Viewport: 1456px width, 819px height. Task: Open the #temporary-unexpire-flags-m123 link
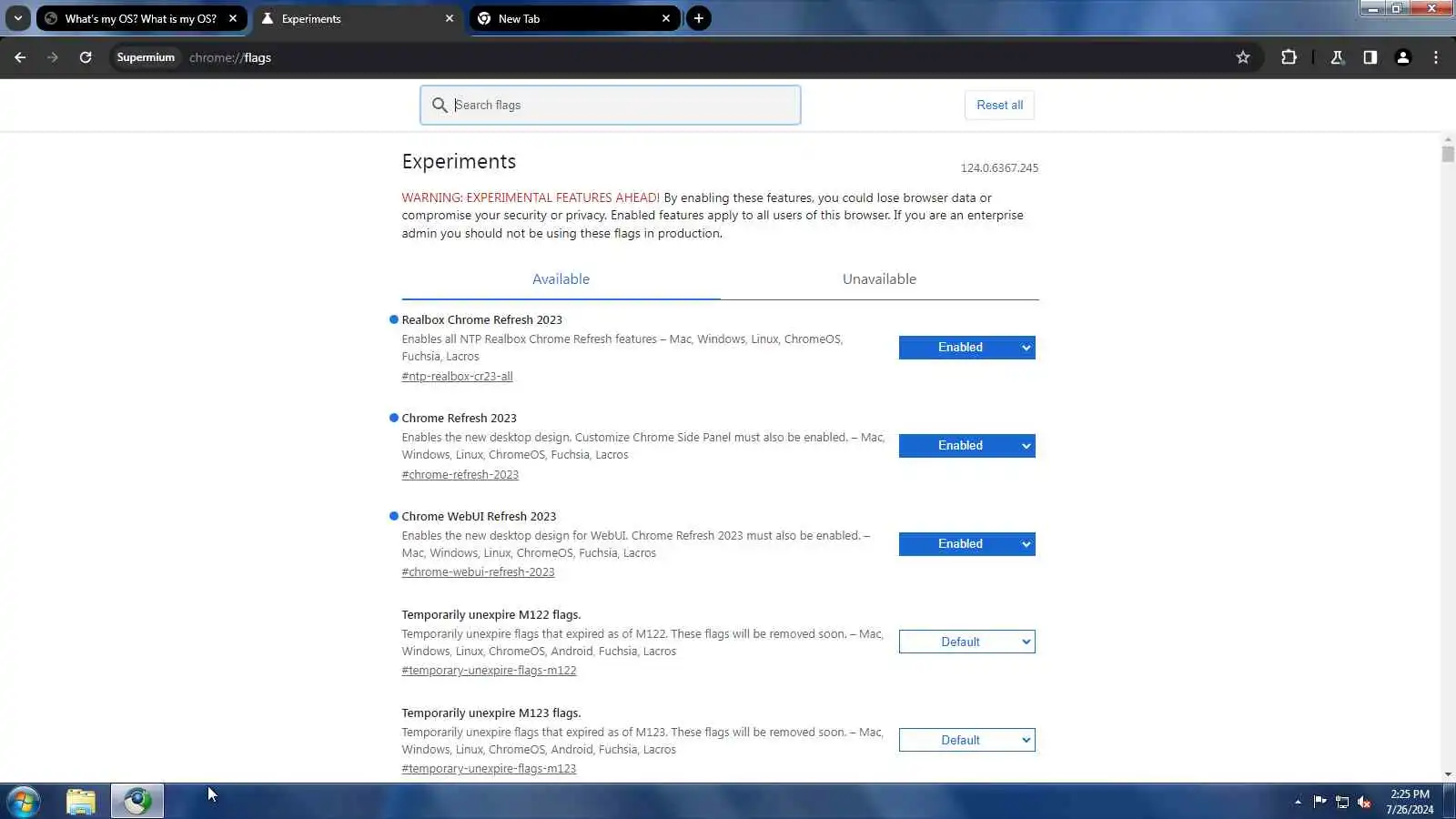489,769
